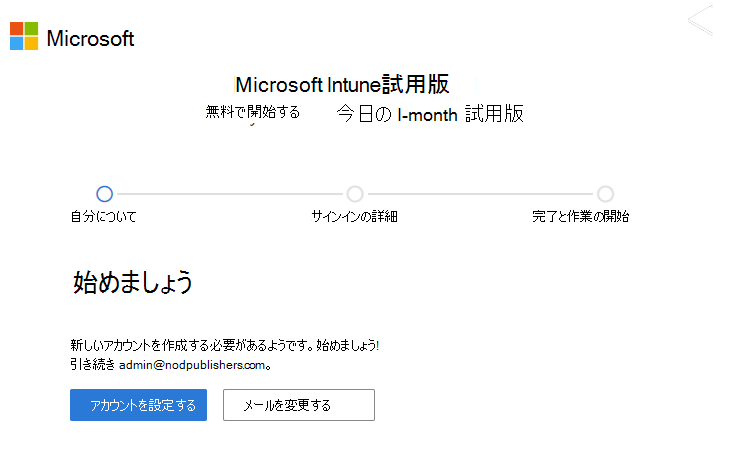Viewport: 733px width, 474px height.
Task: Click the 完了と作業の開始 step label
Action: [581, 216]
